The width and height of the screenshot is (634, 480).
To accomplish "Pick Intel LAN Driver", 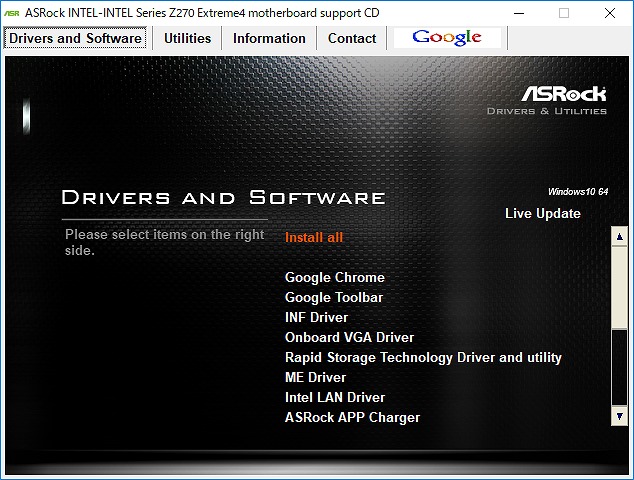I will point(334,397).
